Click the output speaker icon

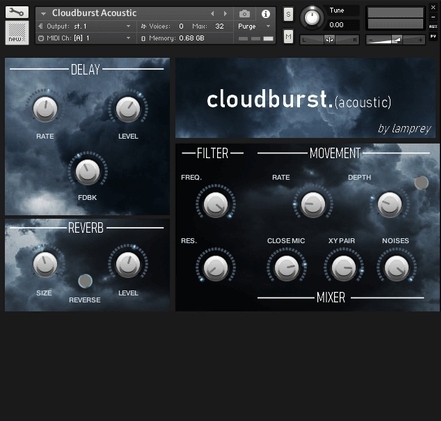click(41, 26)
